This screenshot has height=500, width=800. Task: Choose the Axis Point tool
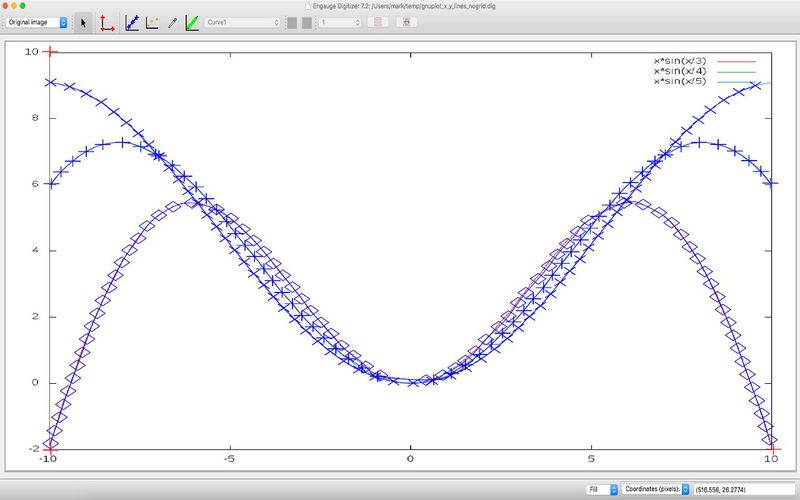click(107, 22)
